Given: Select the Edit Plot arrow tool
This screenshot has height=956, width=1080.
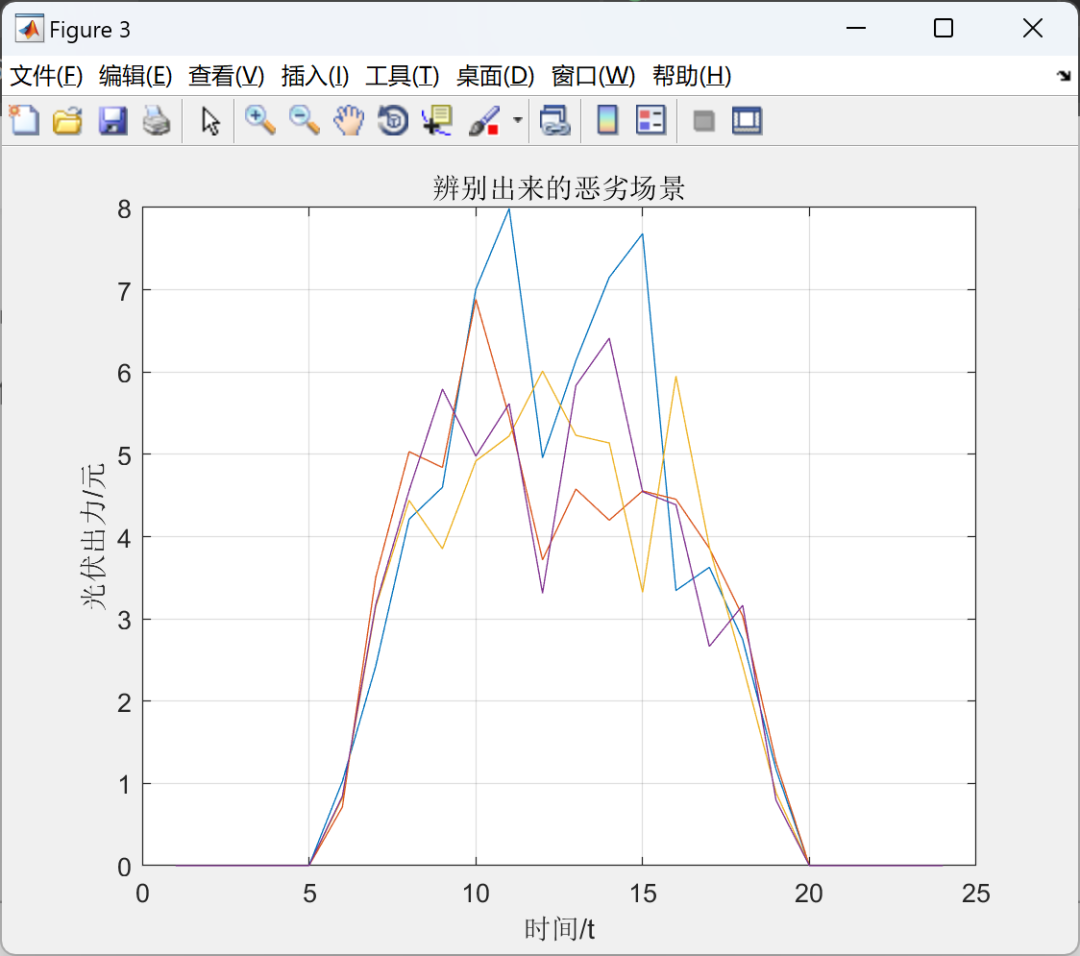Looking at the screenshot, I should (210, 121).
